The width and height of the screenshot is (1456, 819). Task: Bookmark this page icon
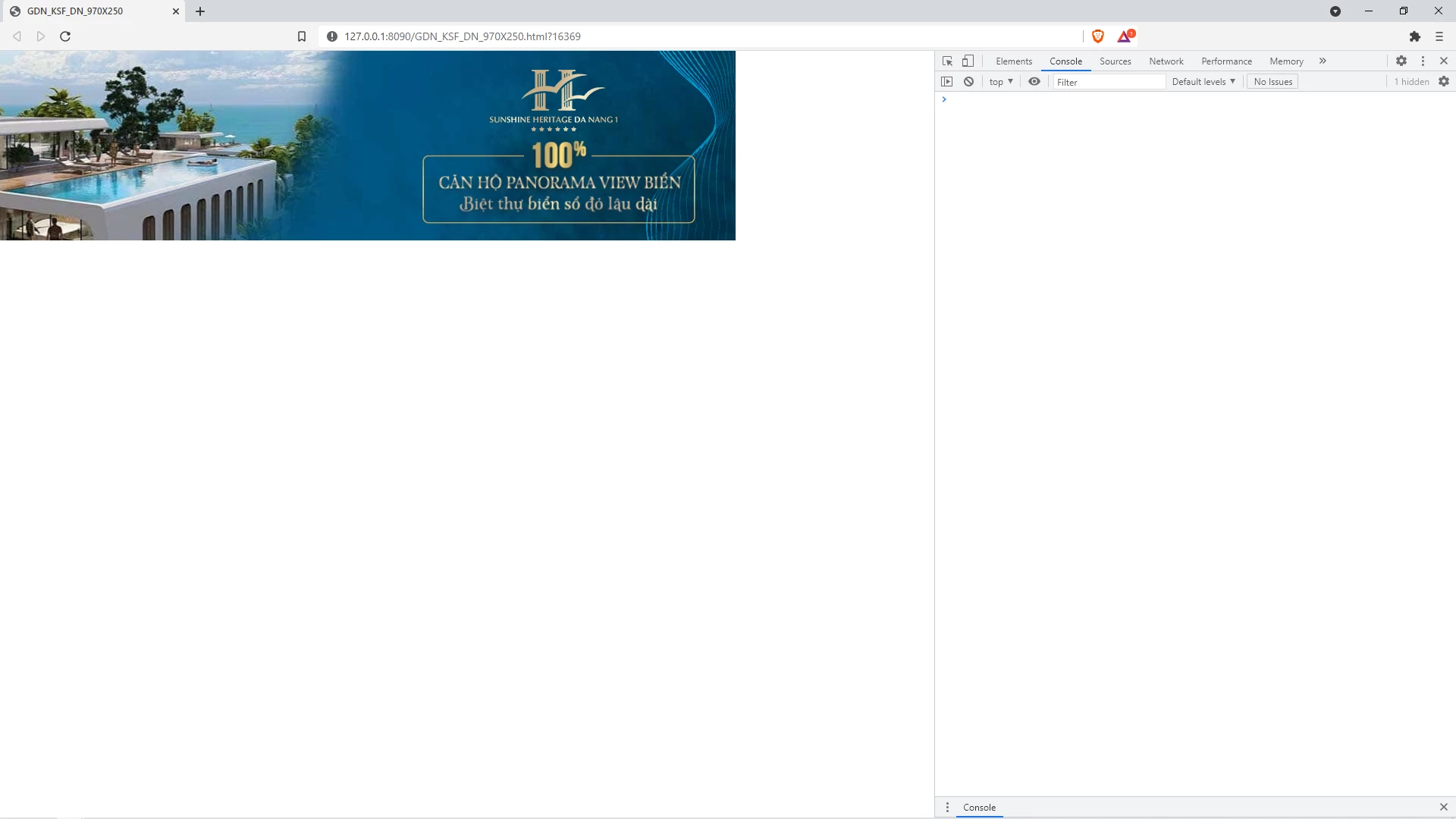pyautogui.click(x=301, y=36)
